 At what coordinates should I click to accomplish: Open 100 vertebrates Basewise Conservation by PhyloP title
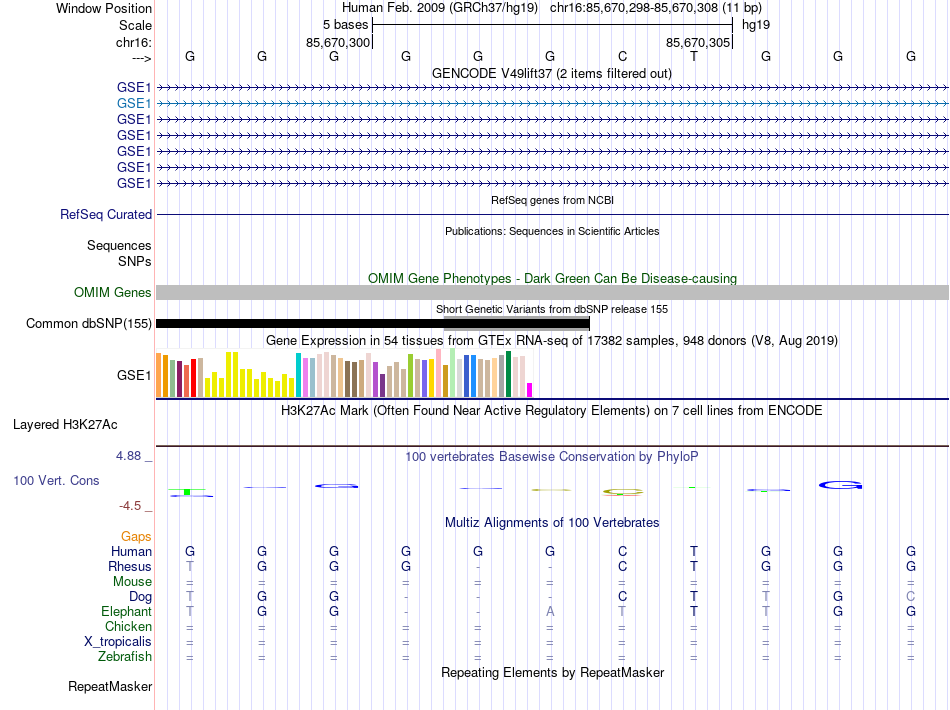point(552,457)
